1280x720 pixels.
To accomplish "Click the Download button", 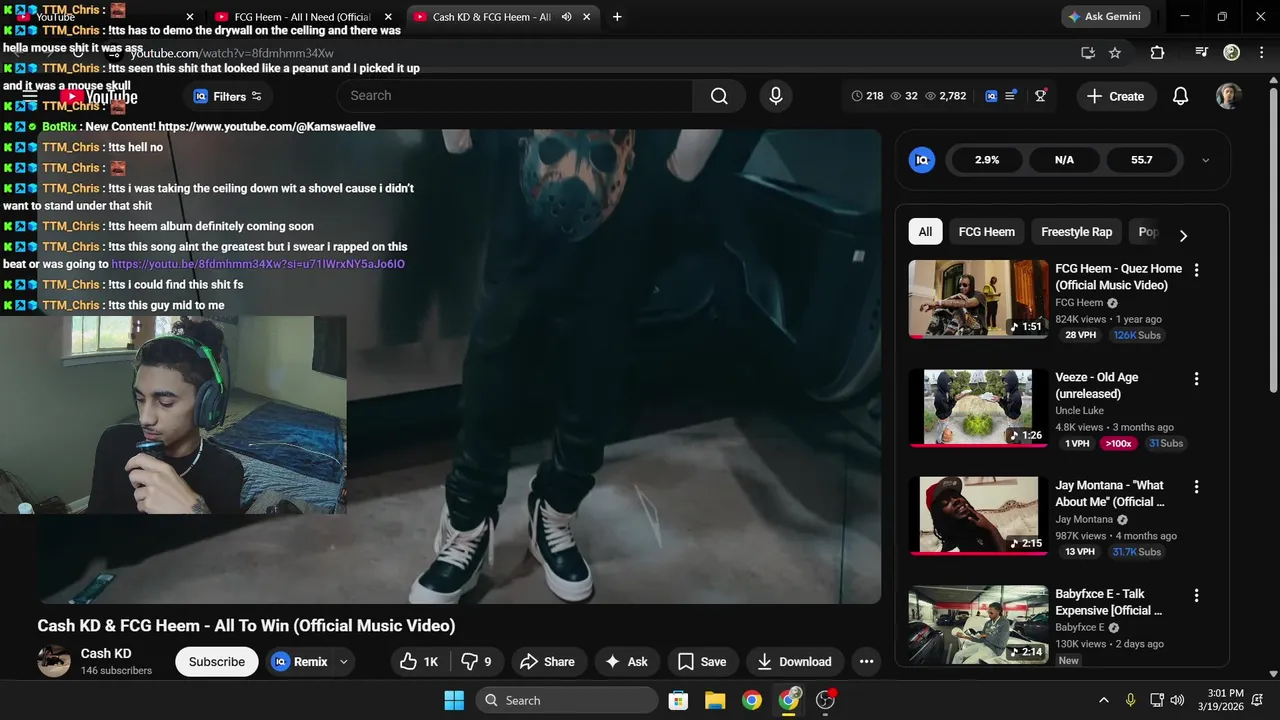I will click(x=795, y=661).
